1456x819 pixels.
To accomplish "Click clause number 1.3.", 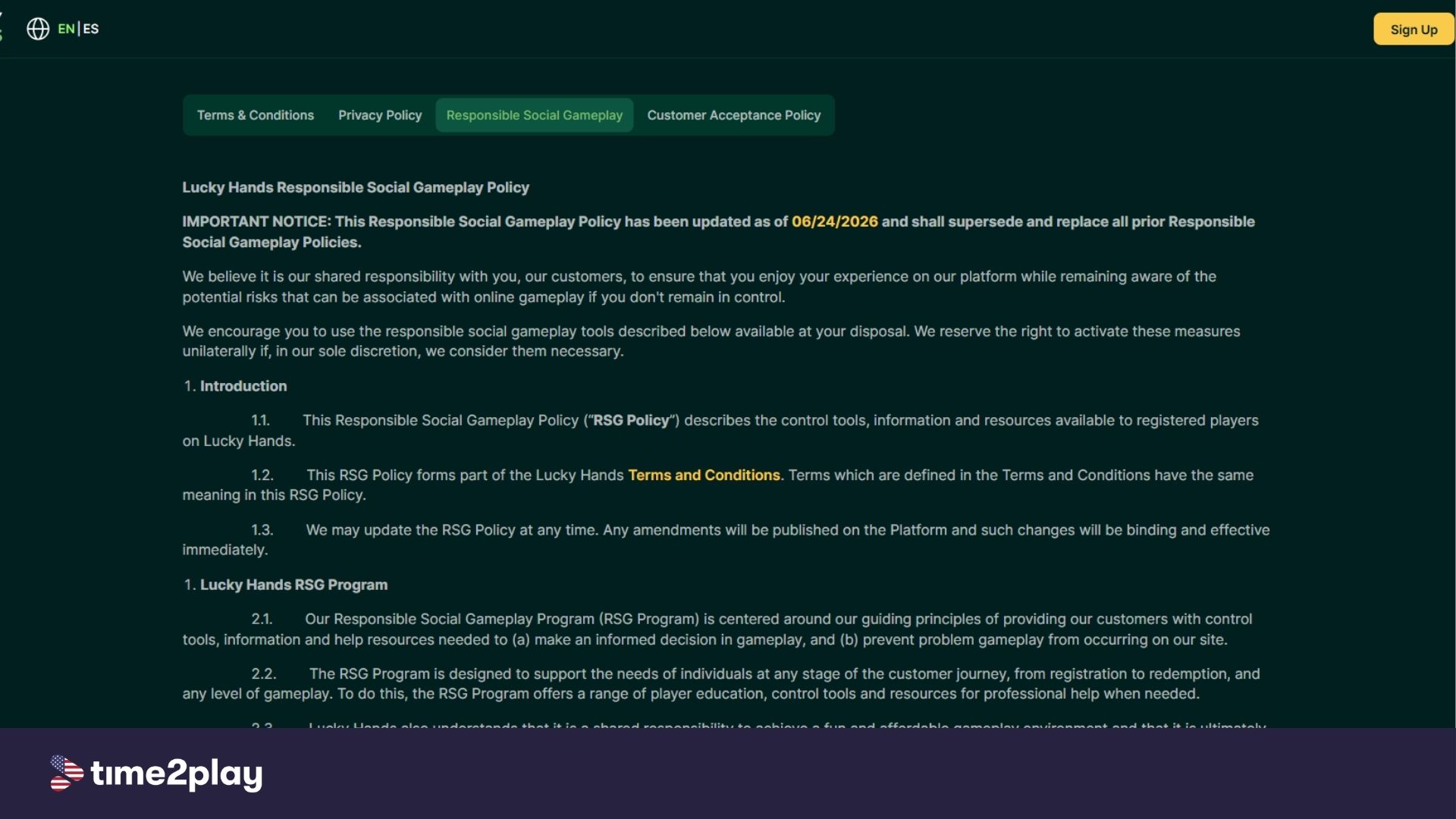I will [x=262, y=530].
